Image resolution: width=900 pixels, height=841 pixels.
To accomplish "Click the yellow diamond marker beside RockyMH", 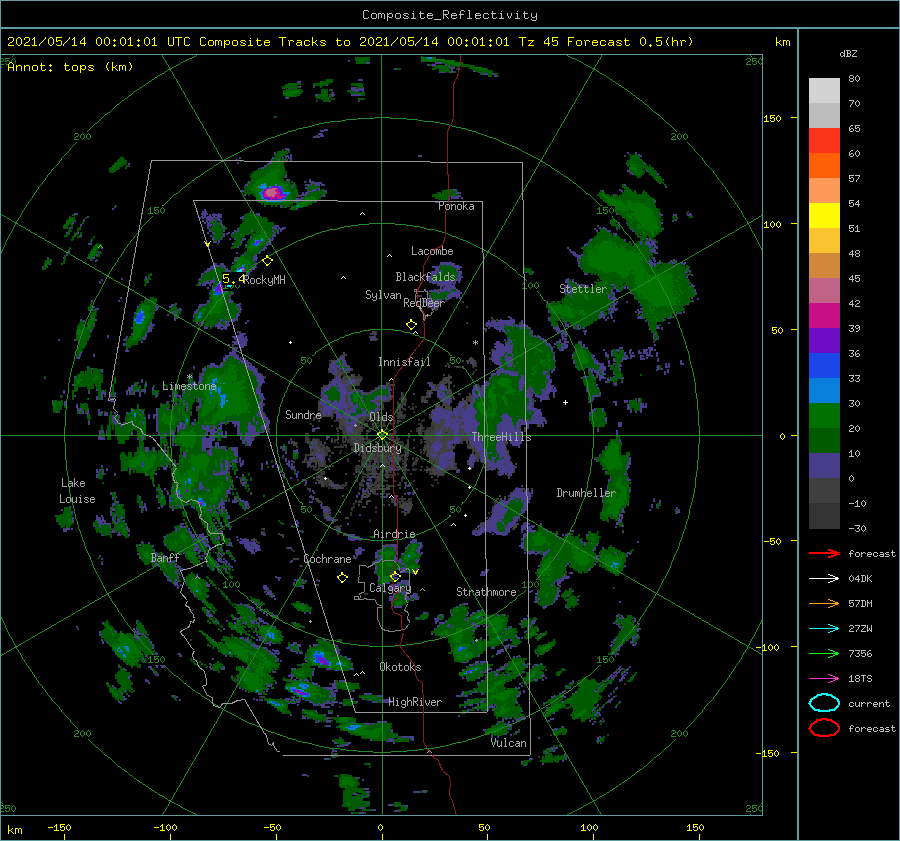I will 267,261.
